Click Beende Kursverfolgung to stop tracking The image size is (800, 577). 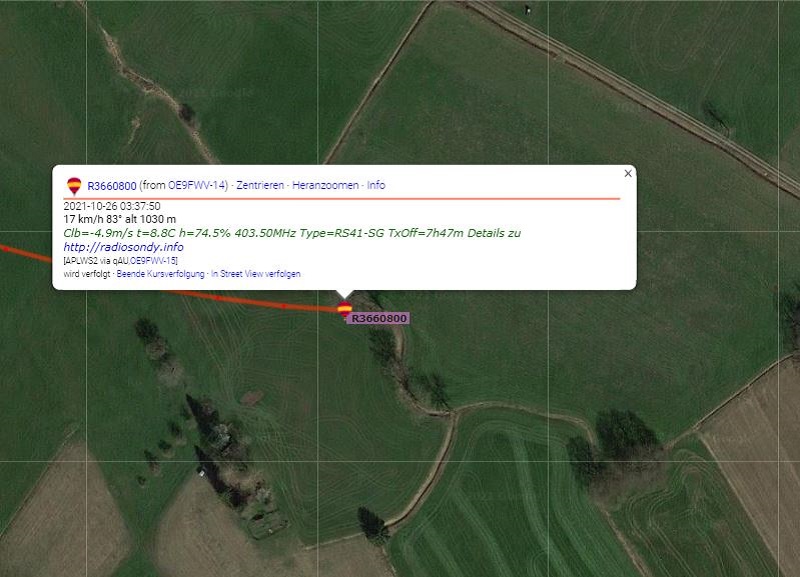pos(160,274)
